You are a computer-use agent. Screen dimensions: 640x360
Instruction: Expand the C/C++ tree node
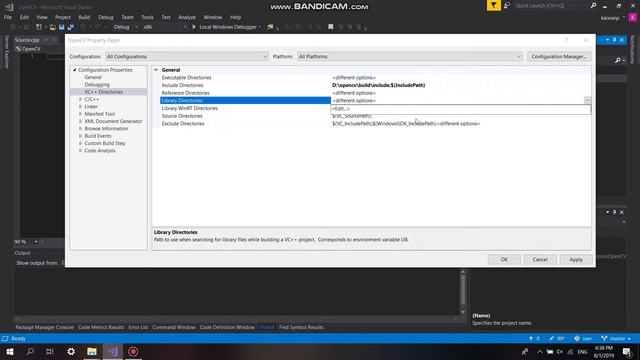pos(80,99)
